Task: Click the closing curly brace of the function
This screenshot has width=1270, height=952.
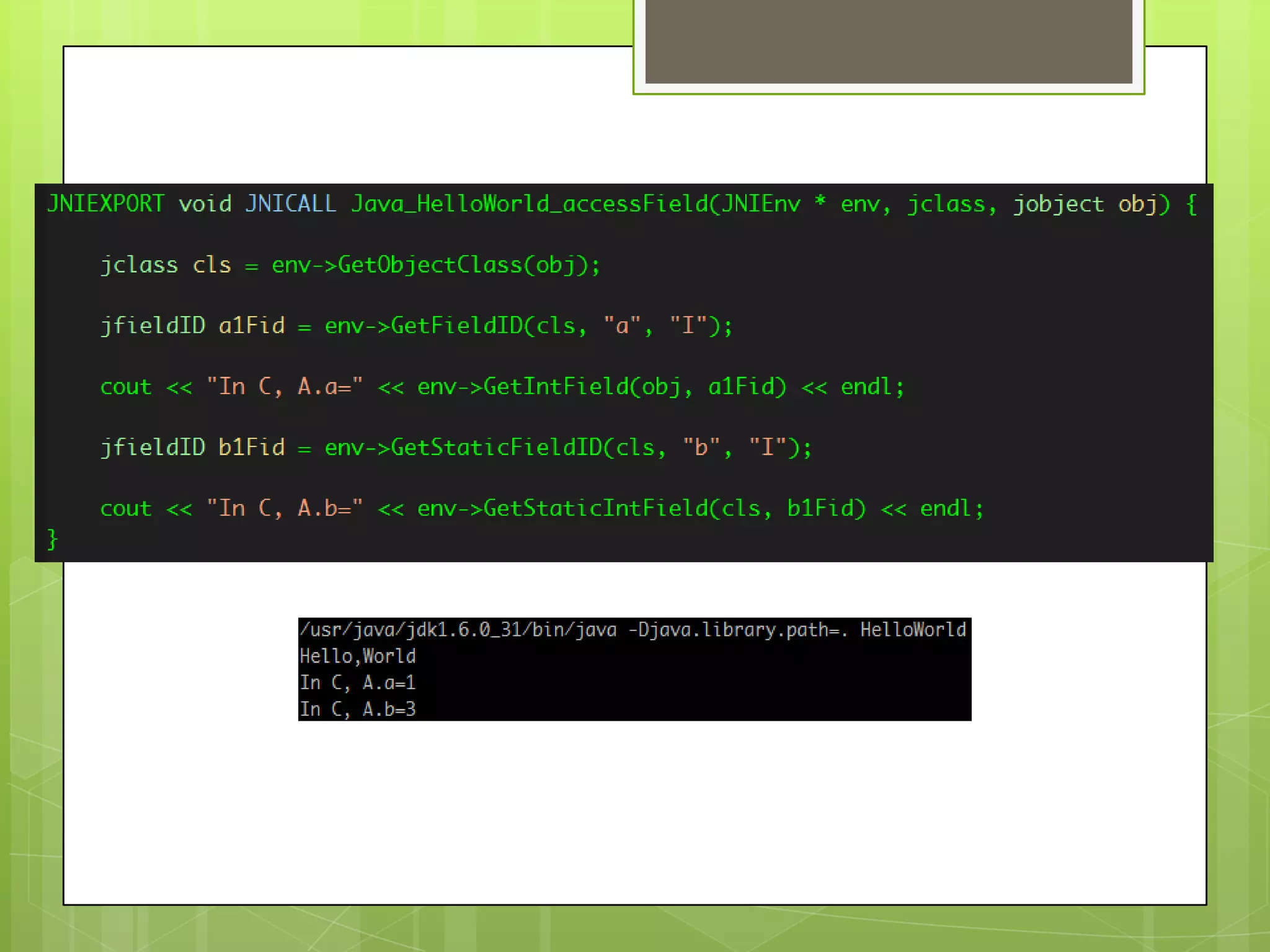Action: [x=53, y=539]
